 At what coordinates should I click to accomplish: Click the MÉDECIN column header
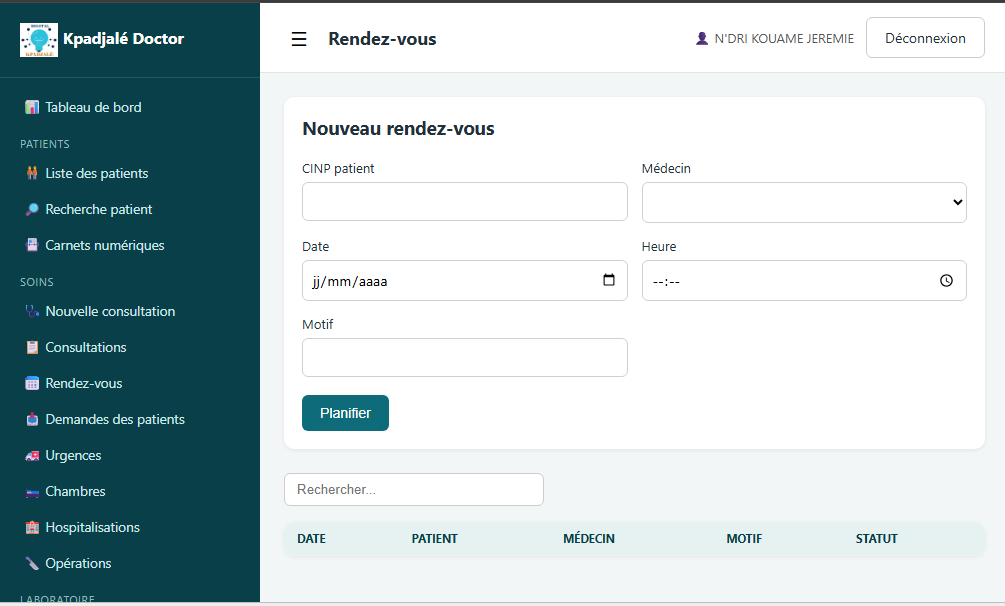589,539
